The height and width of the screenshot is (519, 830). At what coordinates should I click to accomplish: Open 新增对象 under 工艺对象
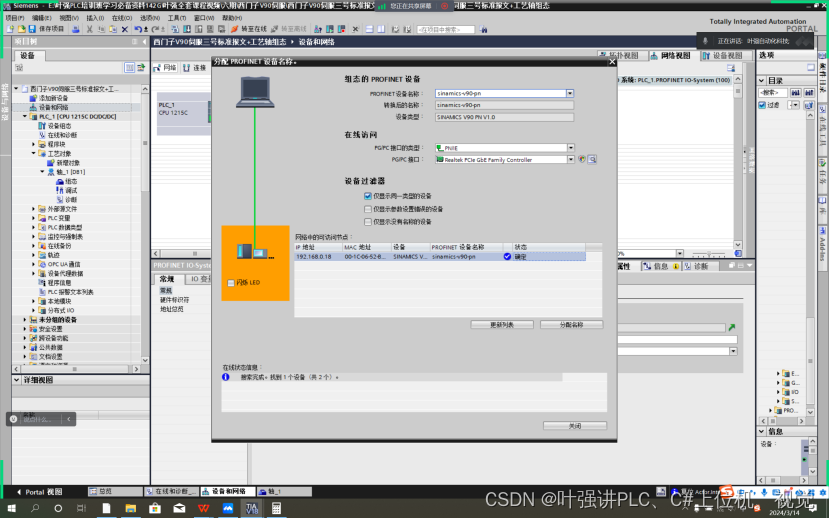click(64, 163)
